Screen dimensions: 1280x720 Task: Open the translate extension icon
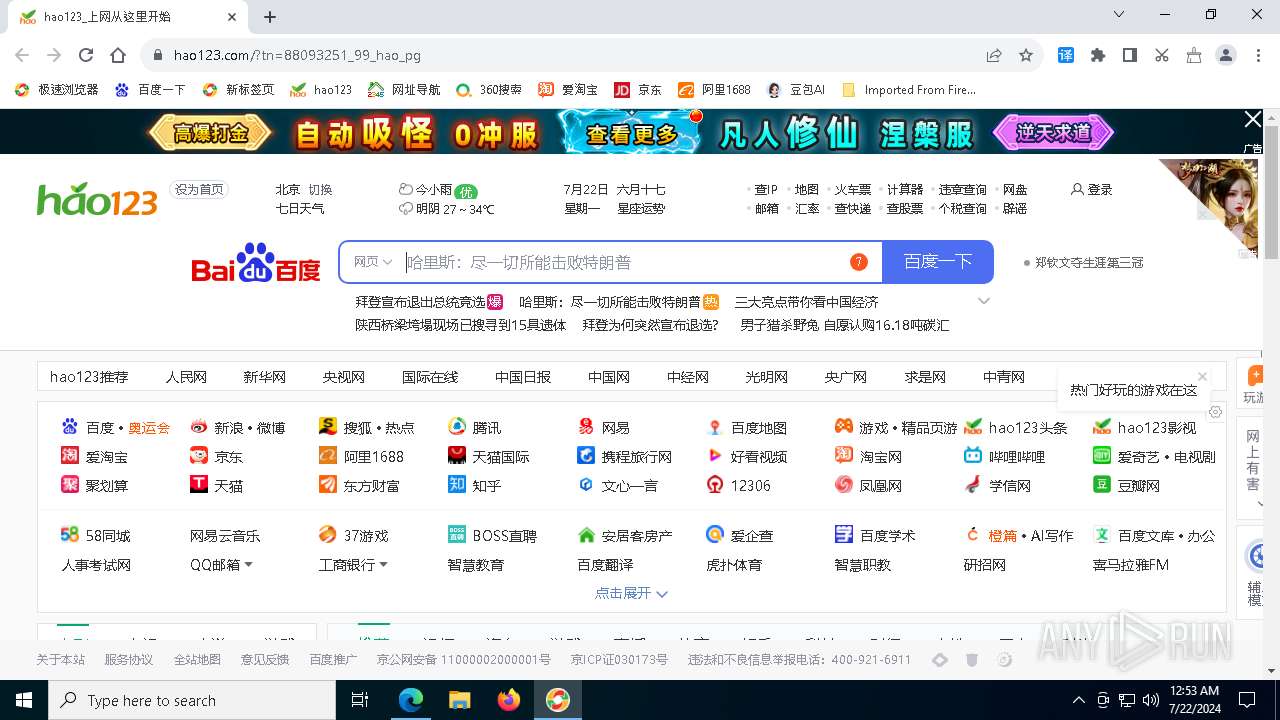[1066, 55]
